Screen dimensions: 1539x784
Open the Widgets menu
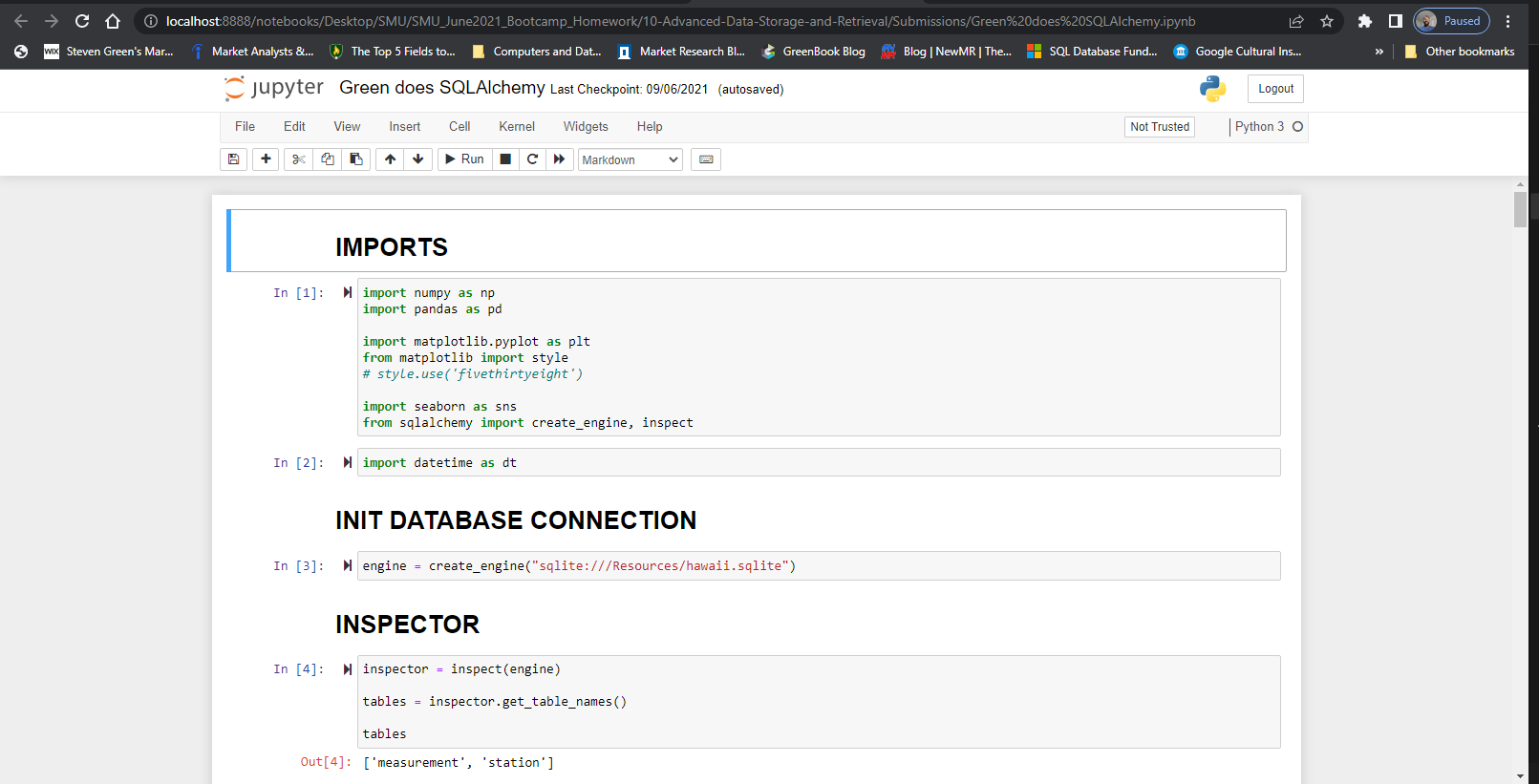pyautogui.click(x=586, y=127)
